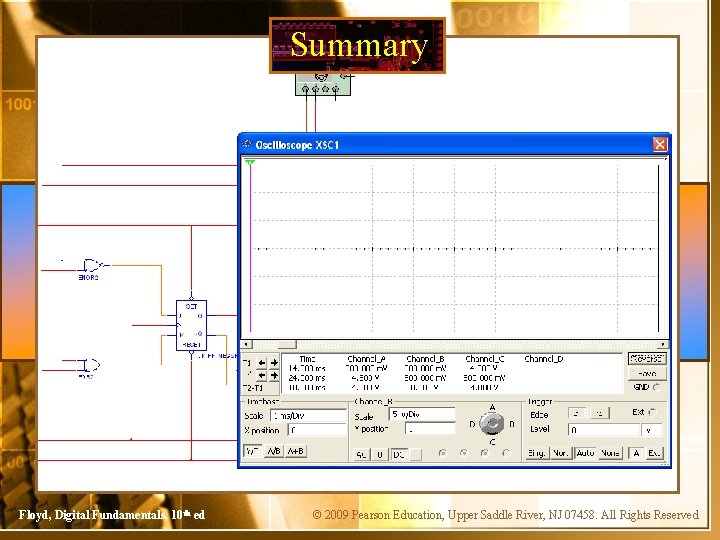The width and height of the screenshot is (720, 540).
Task: Click the left arrow of the oscilloscope scrollbar
Action: tap(247, 344)
